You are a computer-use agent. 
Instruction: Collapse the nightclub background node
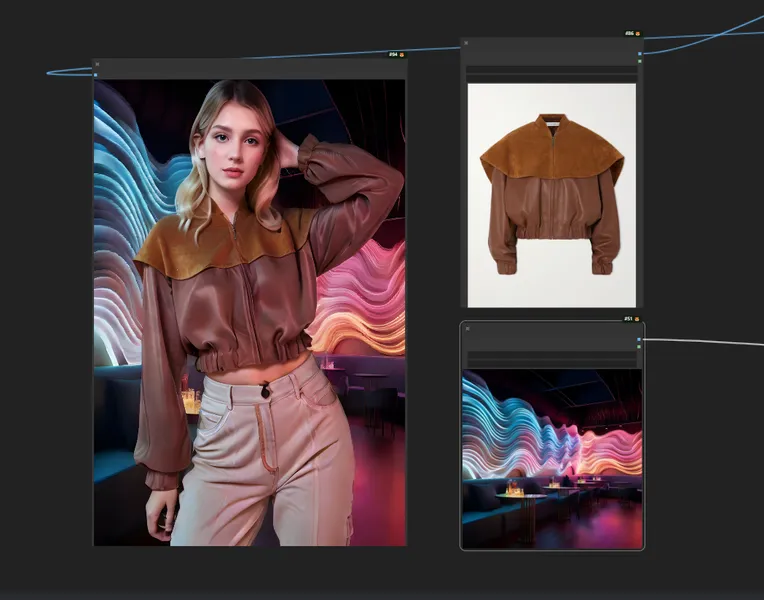[467, 328]
